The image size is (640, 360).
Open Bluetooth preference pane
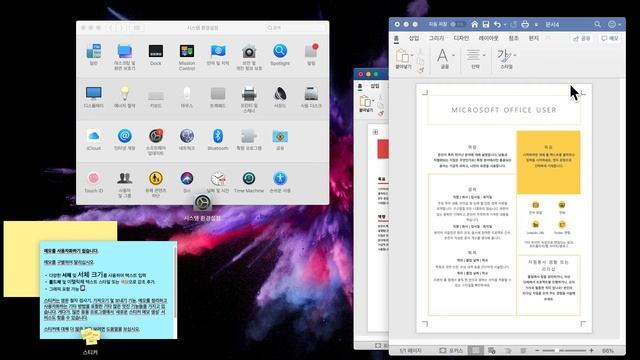tap(218, 136)
